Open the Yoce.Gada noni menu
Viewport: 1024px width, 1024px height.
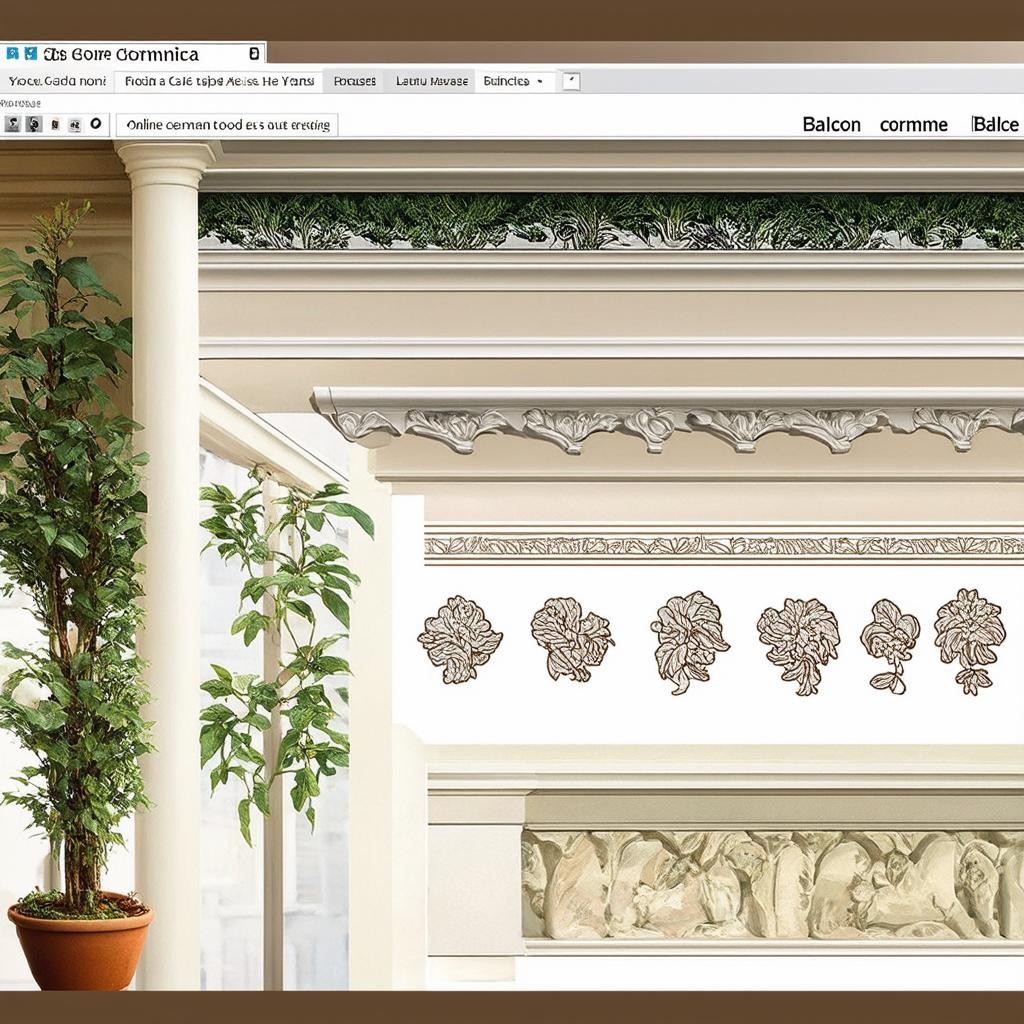(x=57, y=81)
